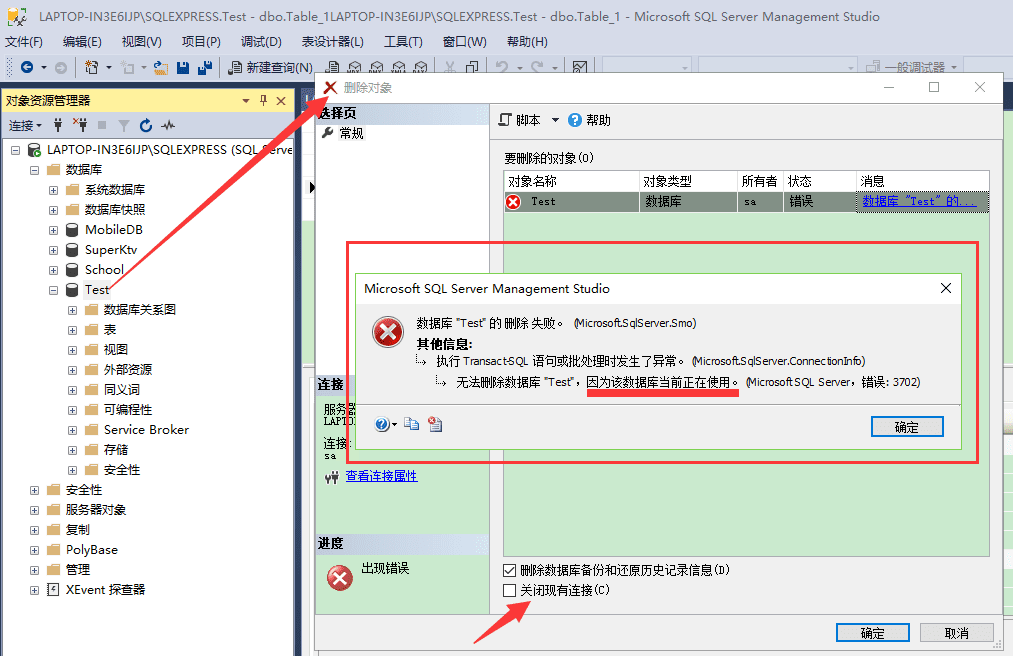Click 确定 in the error message dialog
The width and height of the screenshot is (1013, 656).
point(907,427)
